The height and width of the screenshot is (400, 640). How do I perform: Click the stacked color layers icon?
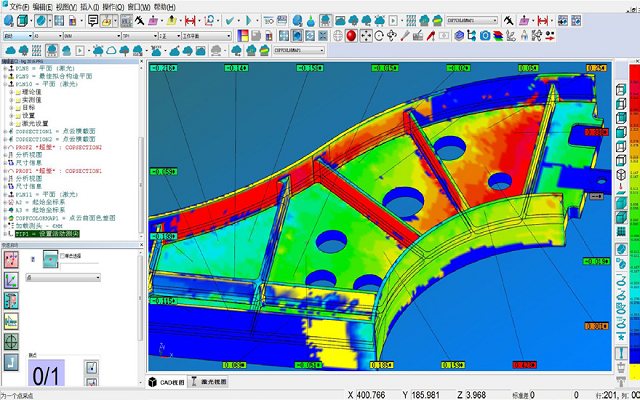coord(498,36)
